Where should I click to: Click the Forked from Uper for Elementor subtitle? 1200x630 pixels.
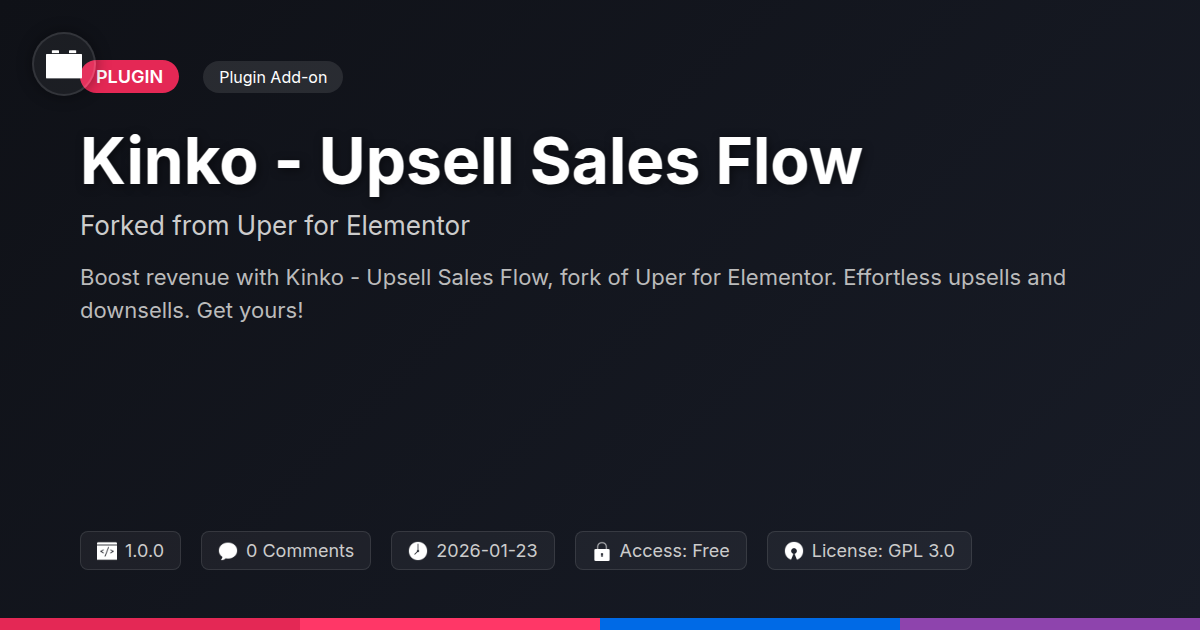(x=275, y=226)
